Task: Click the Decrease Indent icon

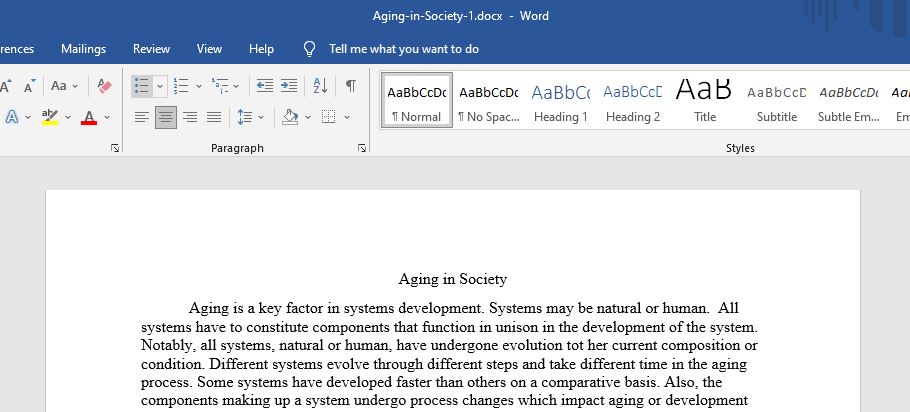Action: tap(265, 86)
